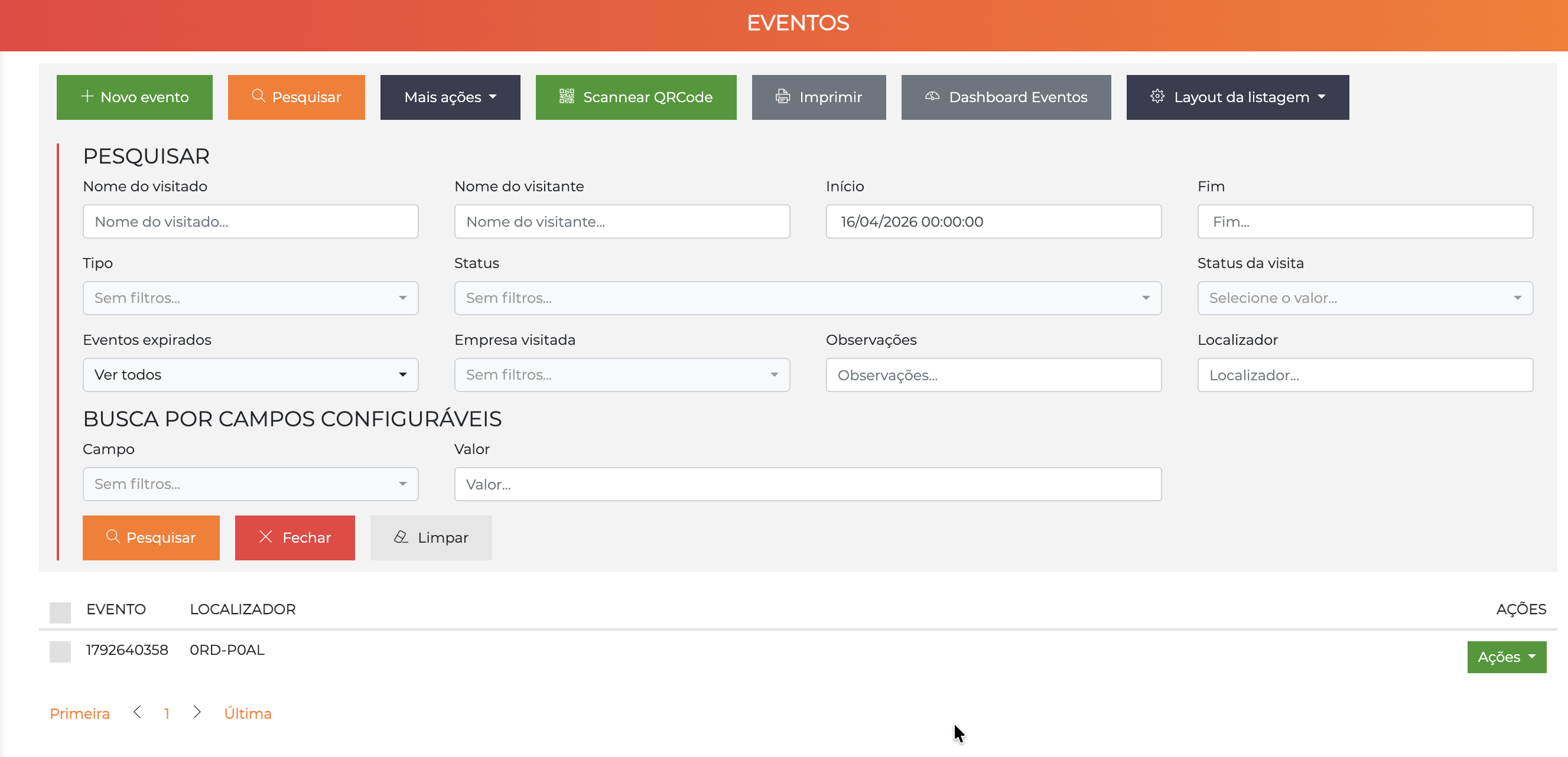
Task: Open the Campo filter dropdown
Action: (251, 484)
